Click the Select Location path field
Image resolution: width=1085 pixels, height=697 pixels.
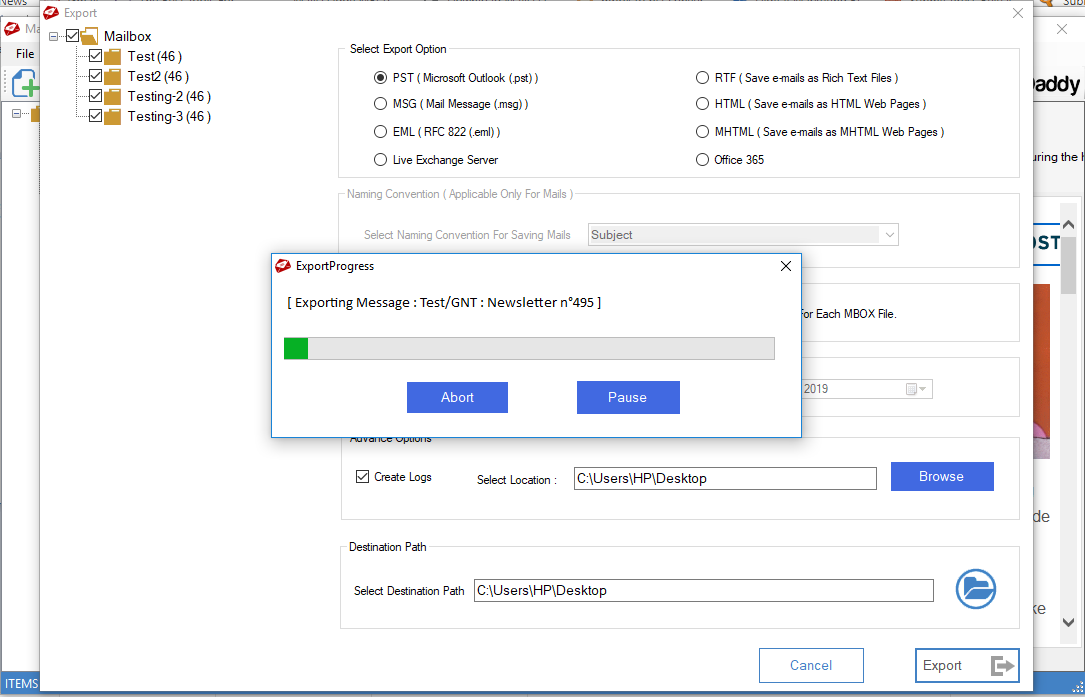724,478
